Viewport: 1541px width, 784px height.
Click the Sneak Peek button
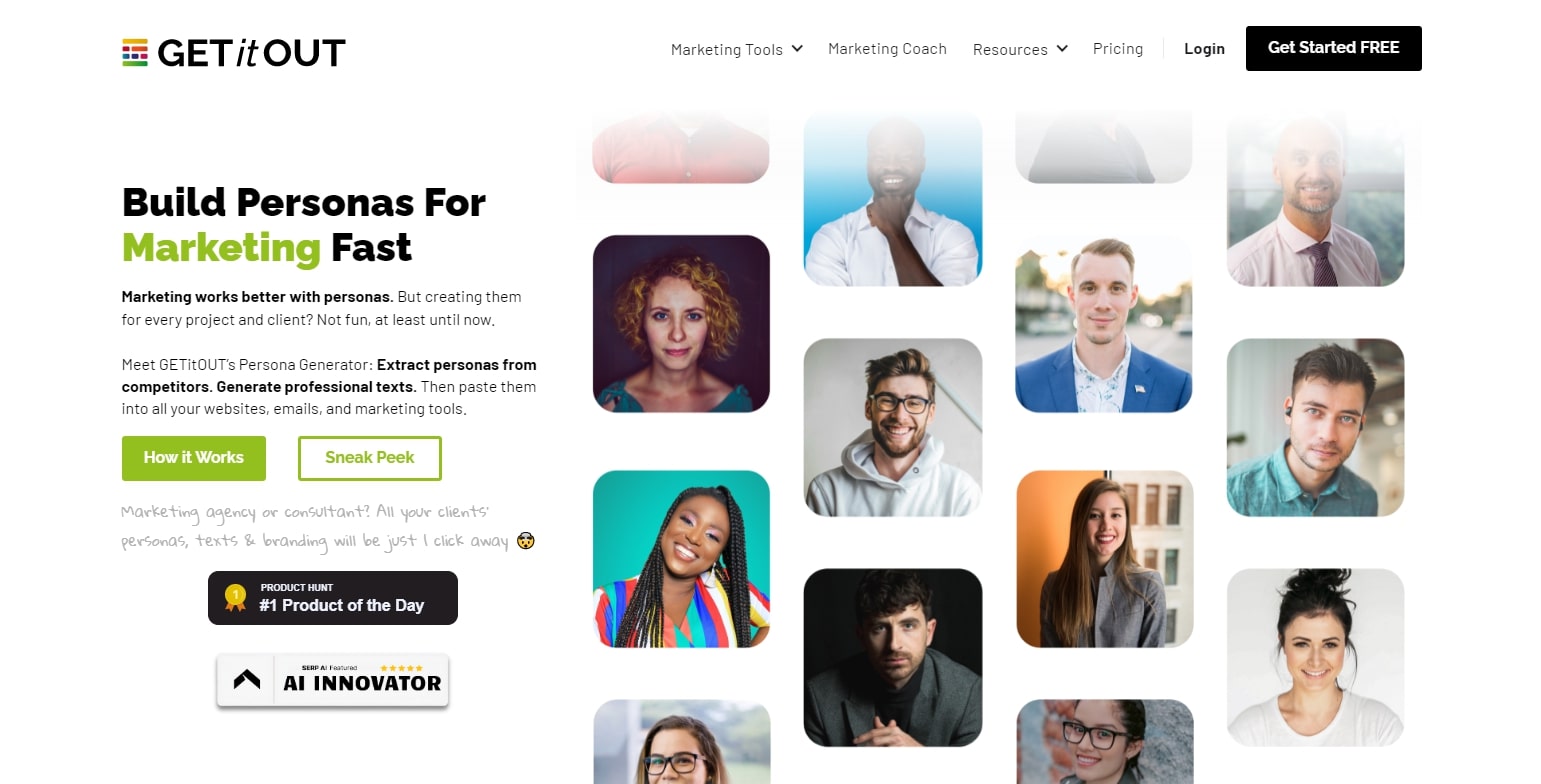tap(370, 458)
